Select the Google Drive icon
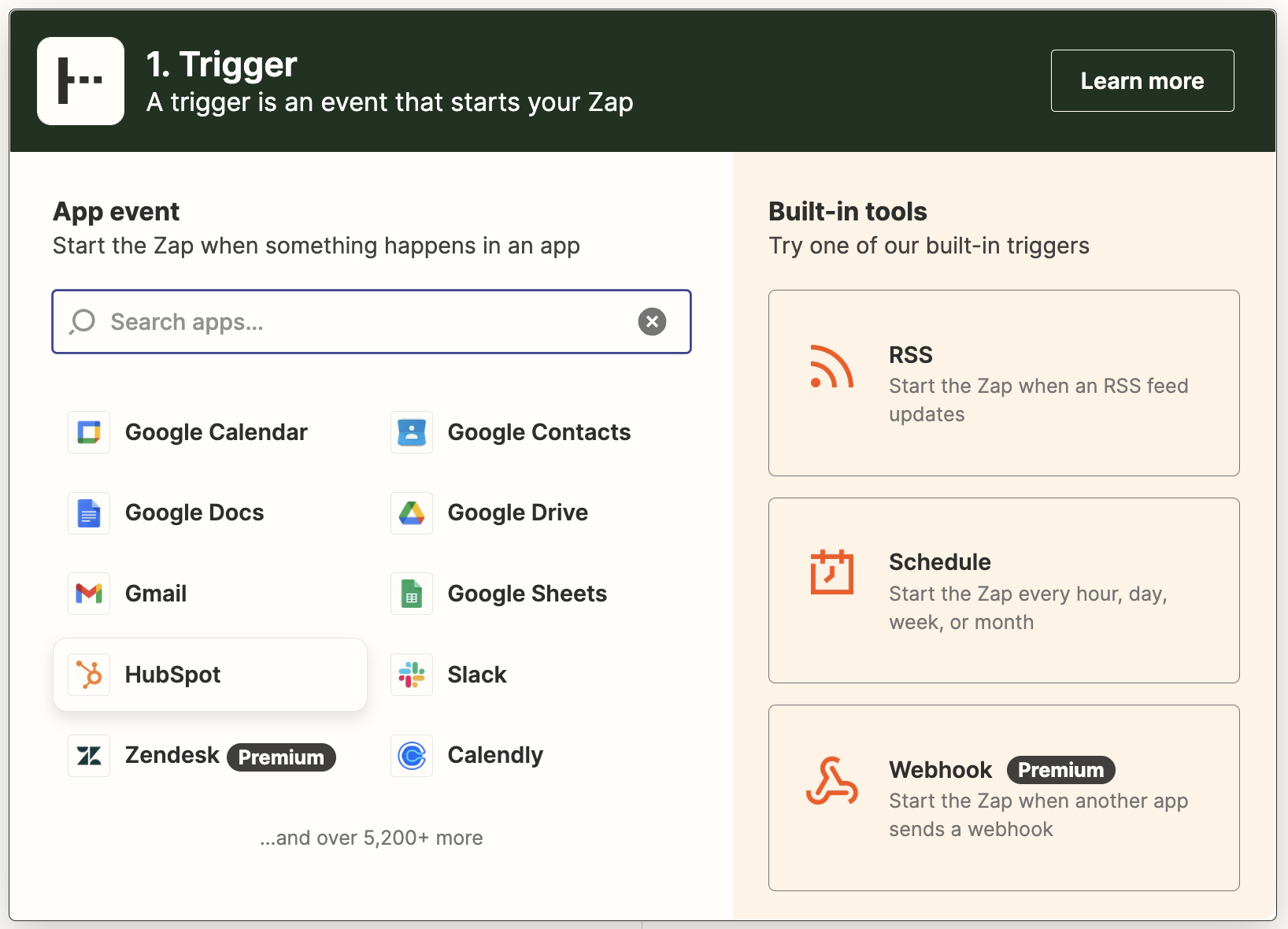Image resolution: width=1288 pixels, height=929 pixels. point(412,513)
